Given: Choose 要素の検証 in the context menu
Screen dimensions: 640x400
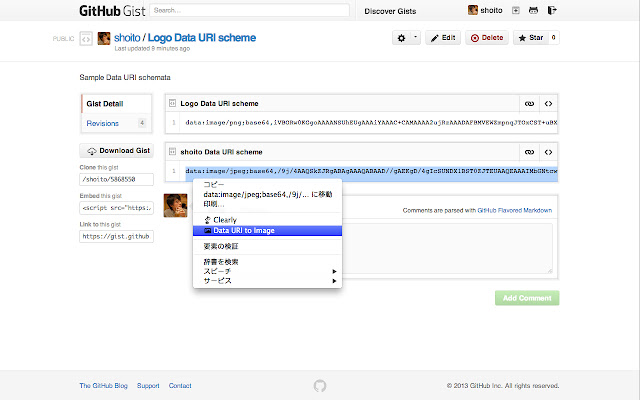Looking at the screenshot, I should point(267,246).
